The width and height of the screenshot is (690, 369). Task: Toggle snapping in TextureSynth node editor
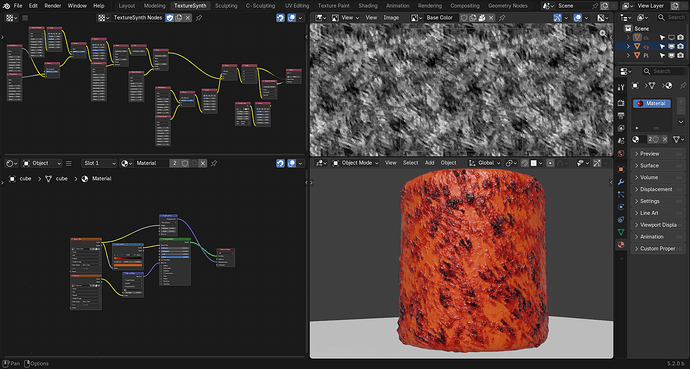tap(280, 18)
